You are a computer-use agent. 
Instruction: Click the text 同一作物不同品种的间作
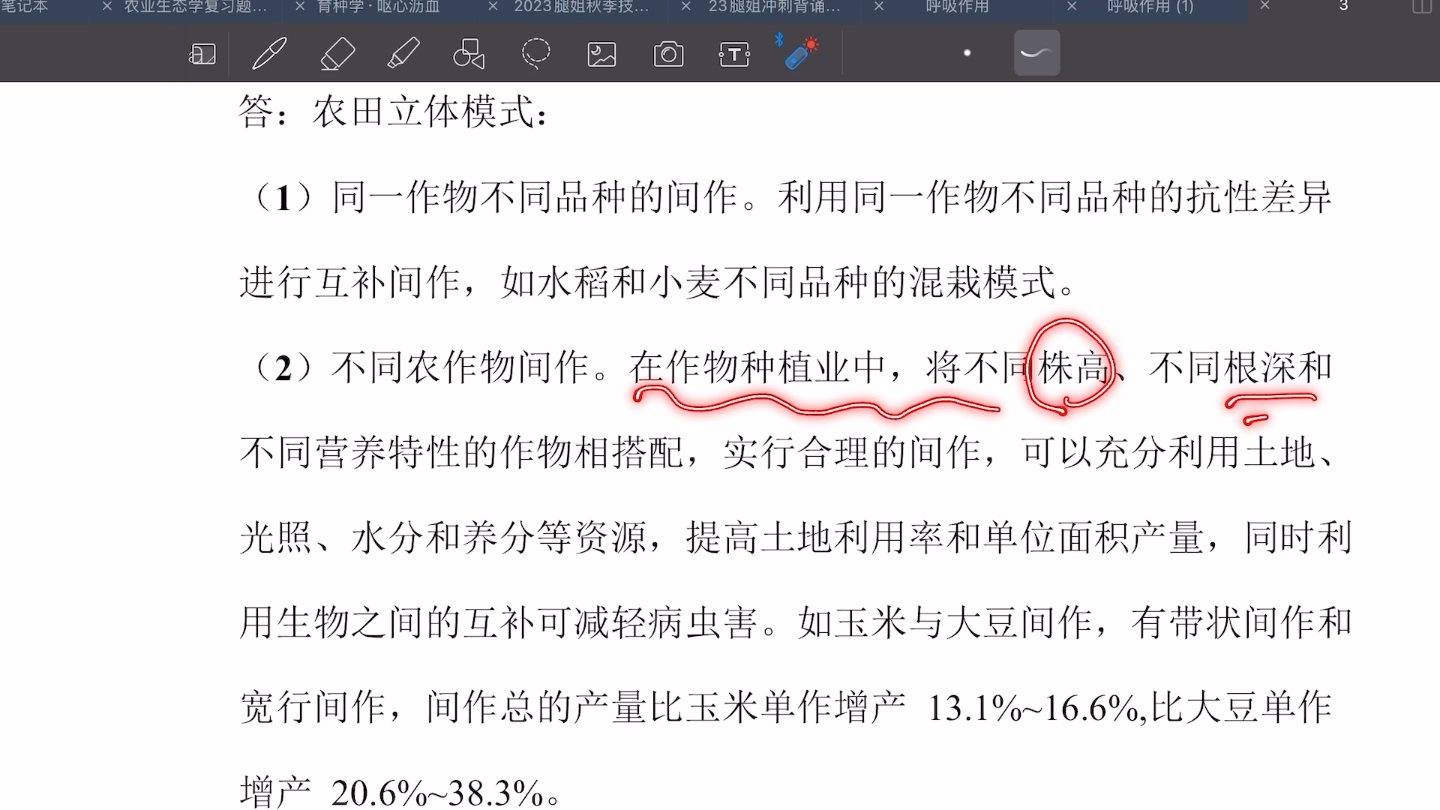(535, 197)
